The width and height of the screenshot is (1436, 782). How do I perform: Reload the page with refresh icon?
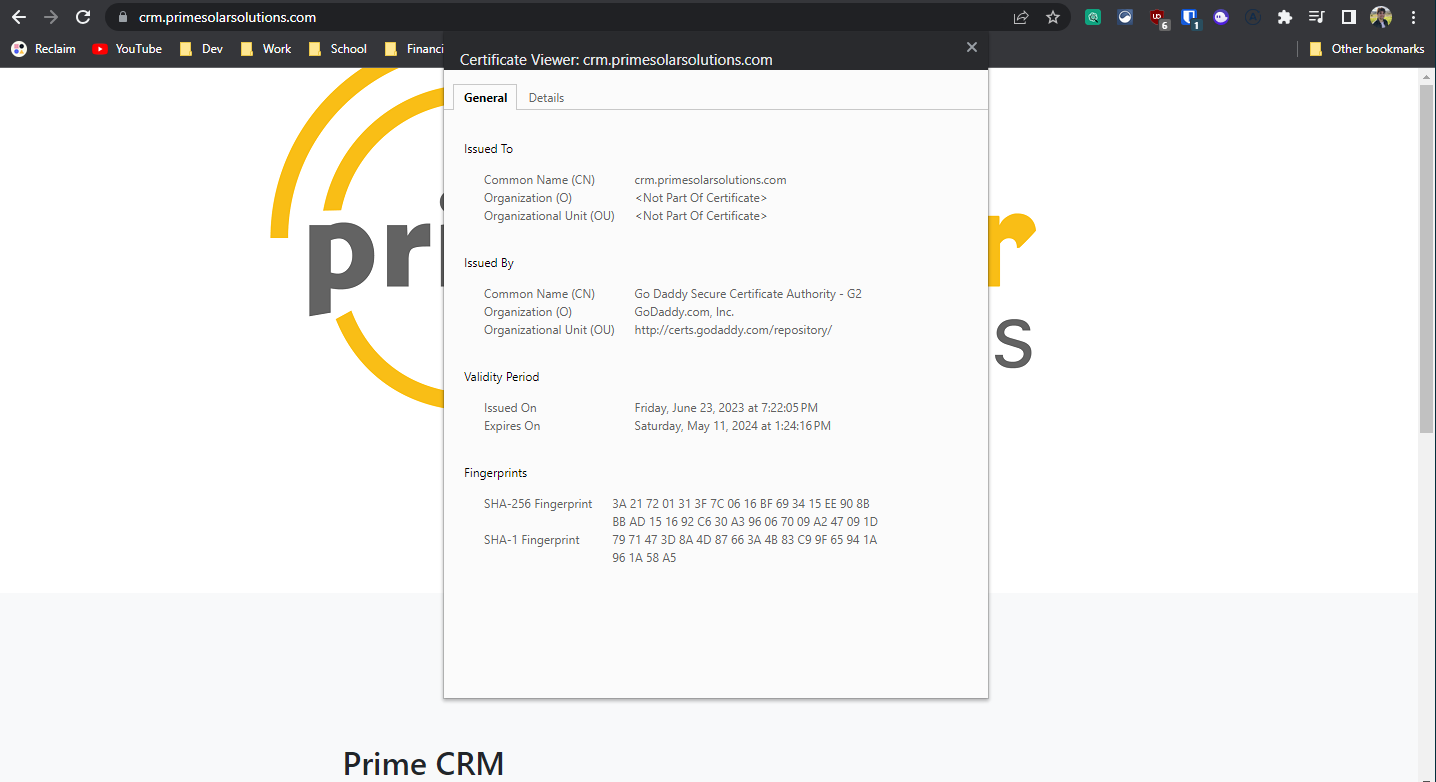pos(83,17)
